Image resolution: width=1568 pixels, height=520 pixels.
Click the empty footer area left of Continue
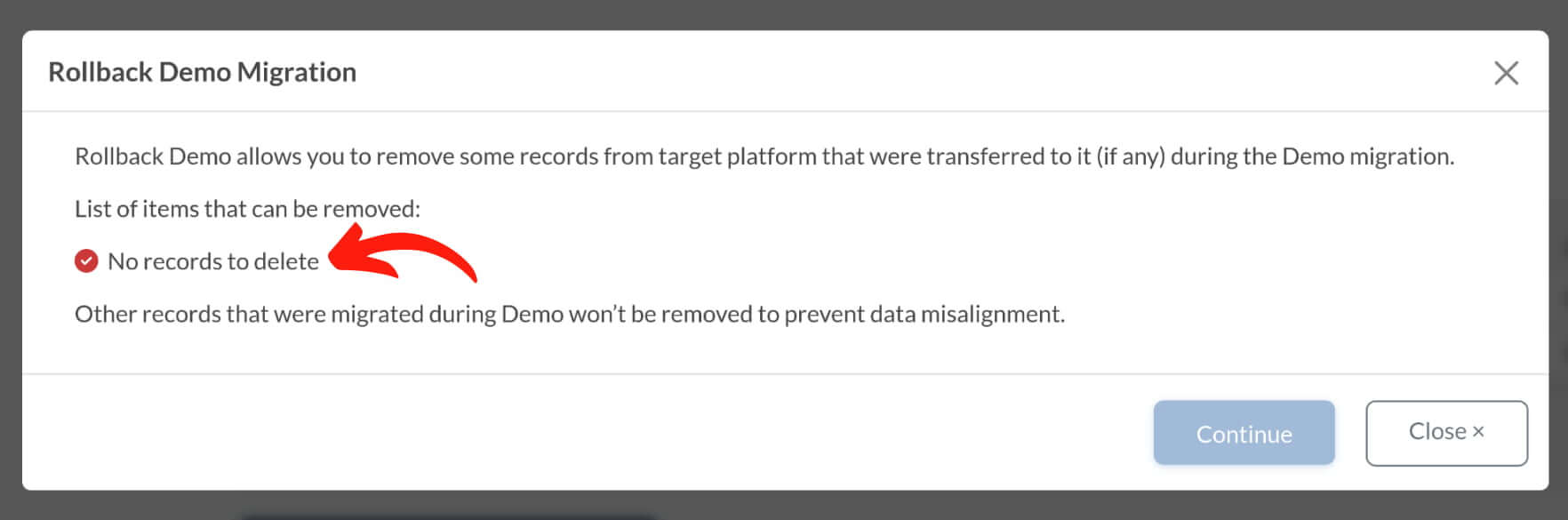pyautogui.click(x=587, y=433)
